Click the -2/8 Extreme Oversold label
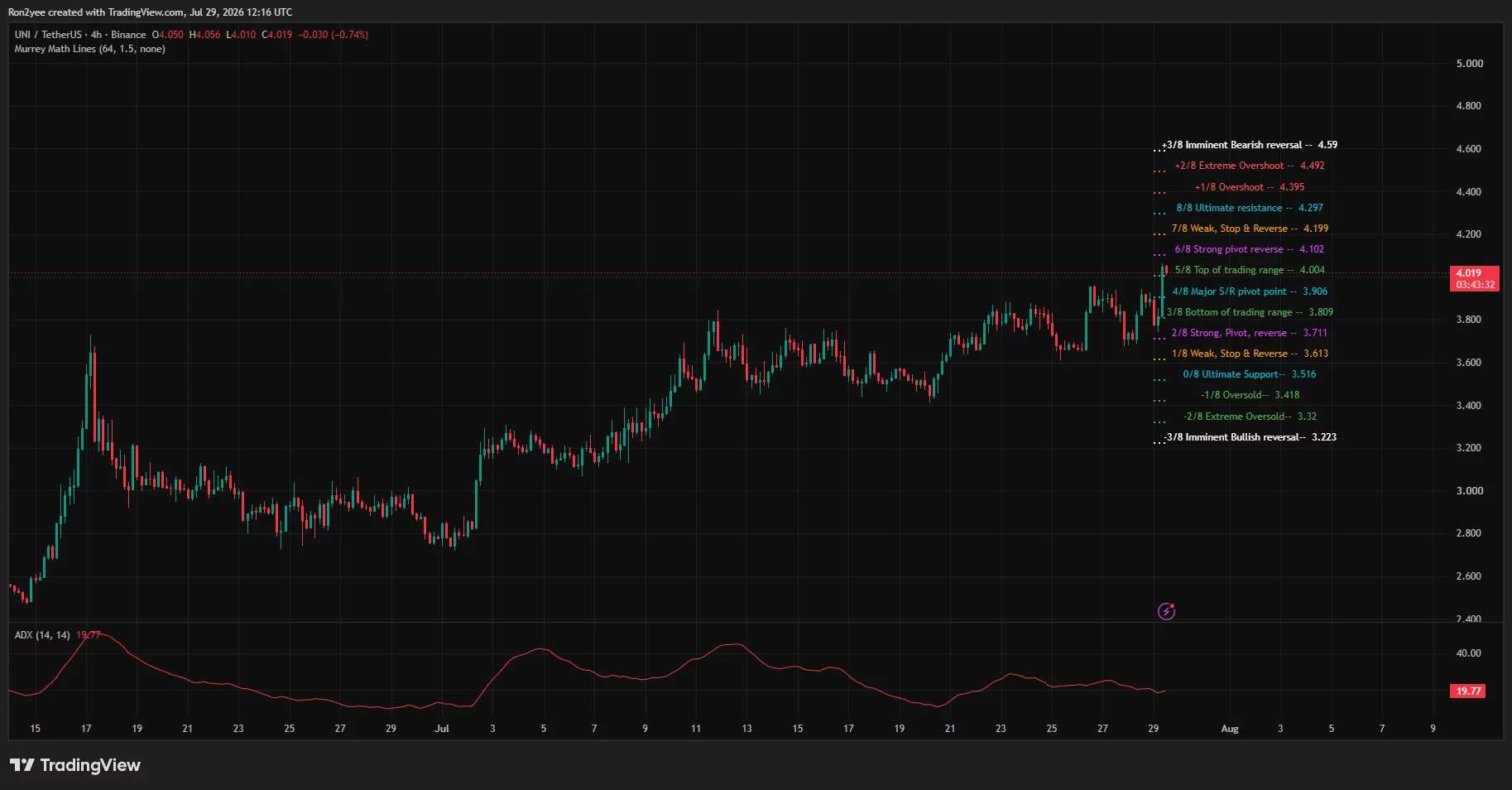 click(x=1250, y=417)
